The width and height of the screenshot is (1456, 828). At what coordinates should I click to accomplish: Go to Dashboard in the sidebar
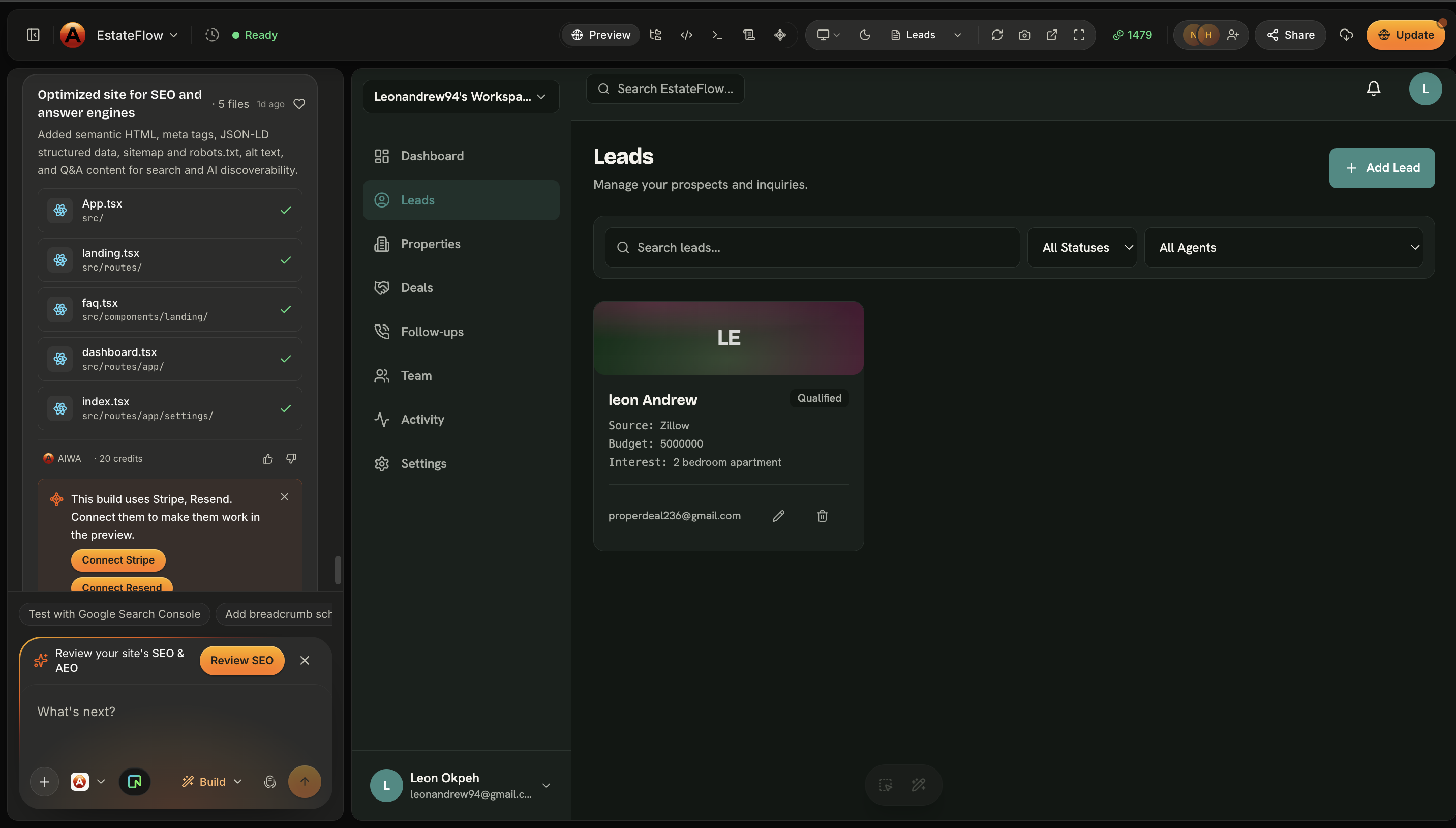[461, 156]
